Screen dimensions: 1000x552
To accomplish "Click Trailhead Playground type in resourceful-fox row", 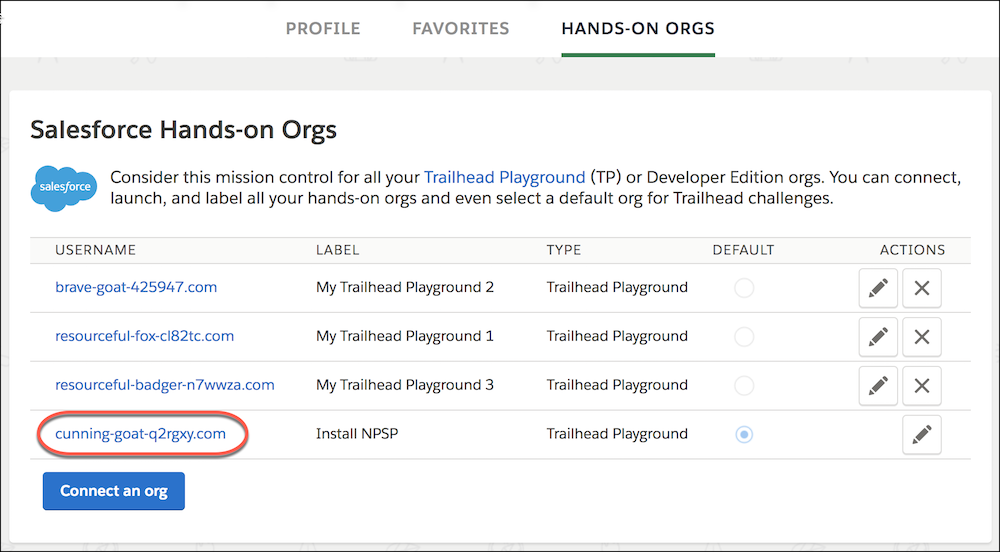I will 617,336.
